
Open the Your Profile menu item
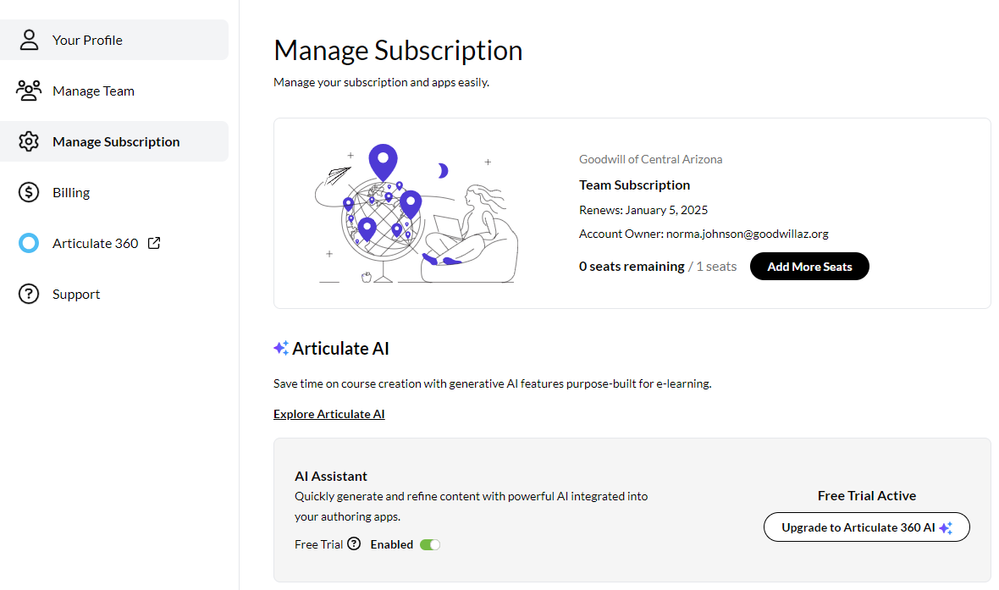(x=87, y=40)
